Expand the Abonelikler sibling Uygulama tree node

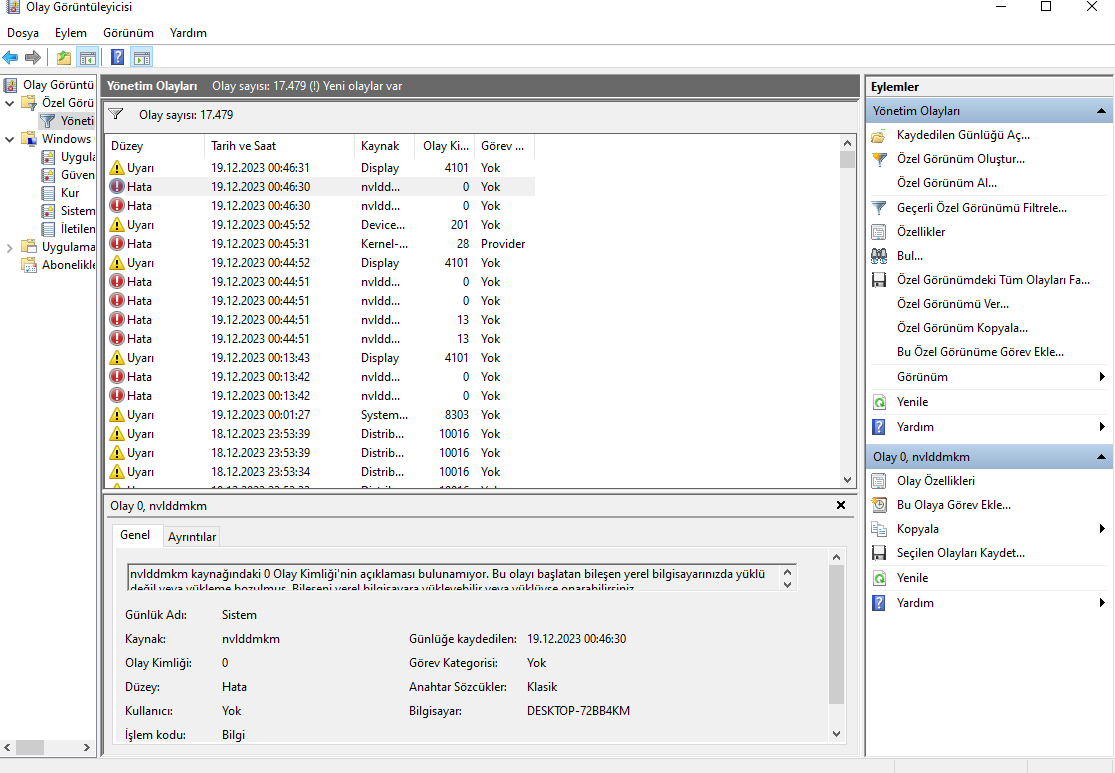(x=10, y=247)
